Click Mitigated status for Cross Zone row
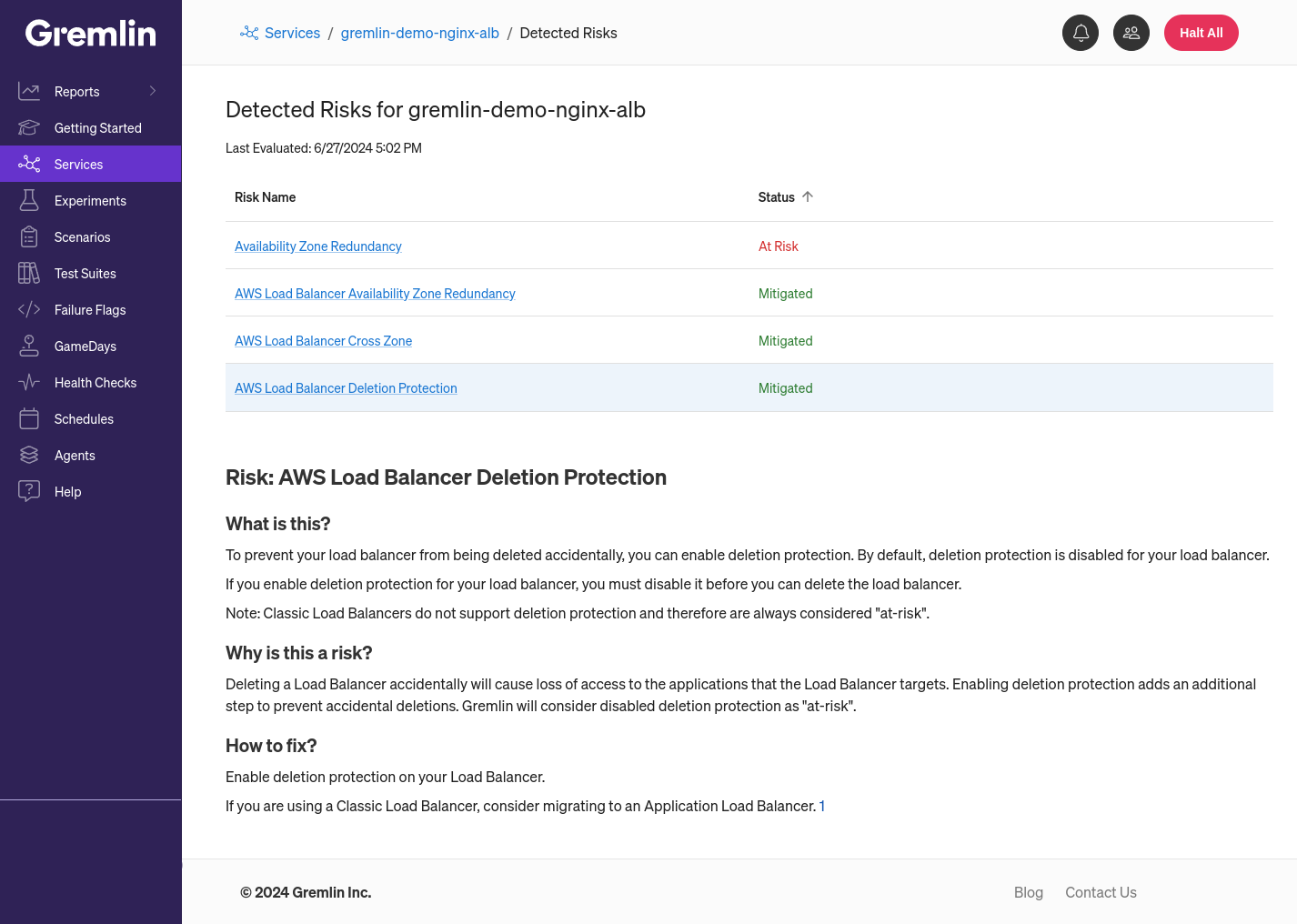Viewport: 1297px width, 924px height. click(786, 340)
